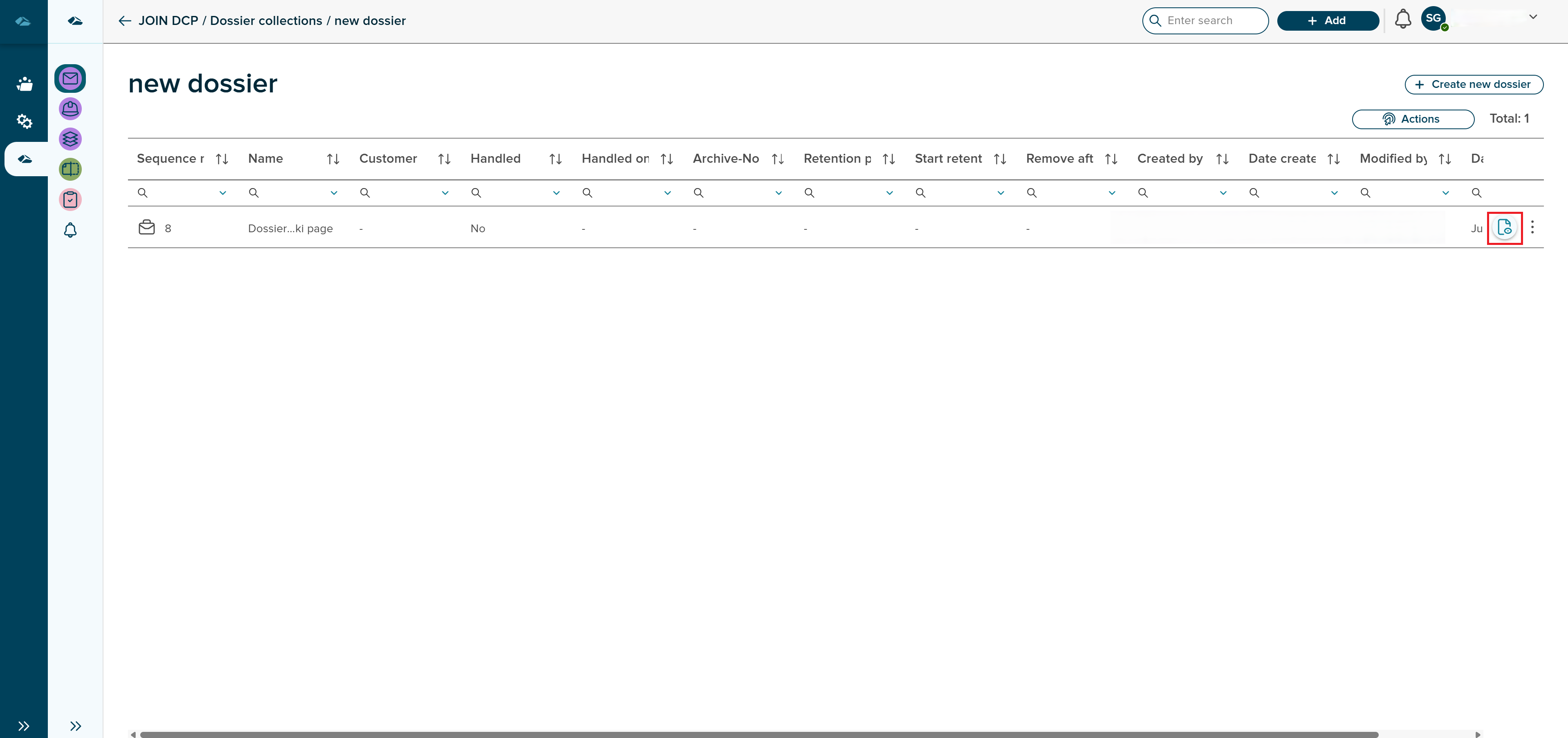Go to Dossier collections breadcrumb
Viewport: 1568px width, 738px height.
[266, 21]
